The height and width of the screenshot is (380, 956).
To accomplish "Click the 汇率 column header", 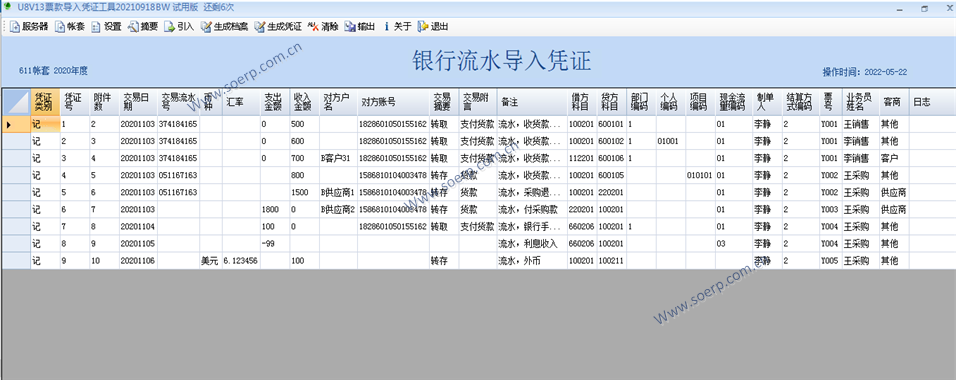I will 241,102.
